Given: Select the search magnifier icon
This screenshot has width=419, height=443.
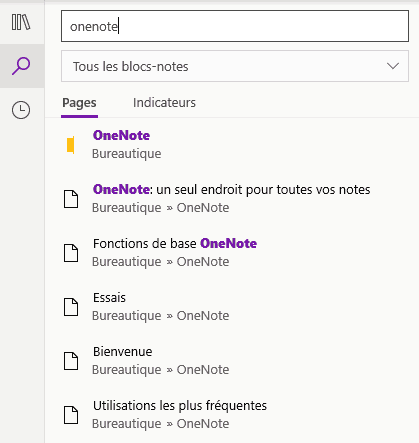Looking at the screenshot, I should (21, 66).
